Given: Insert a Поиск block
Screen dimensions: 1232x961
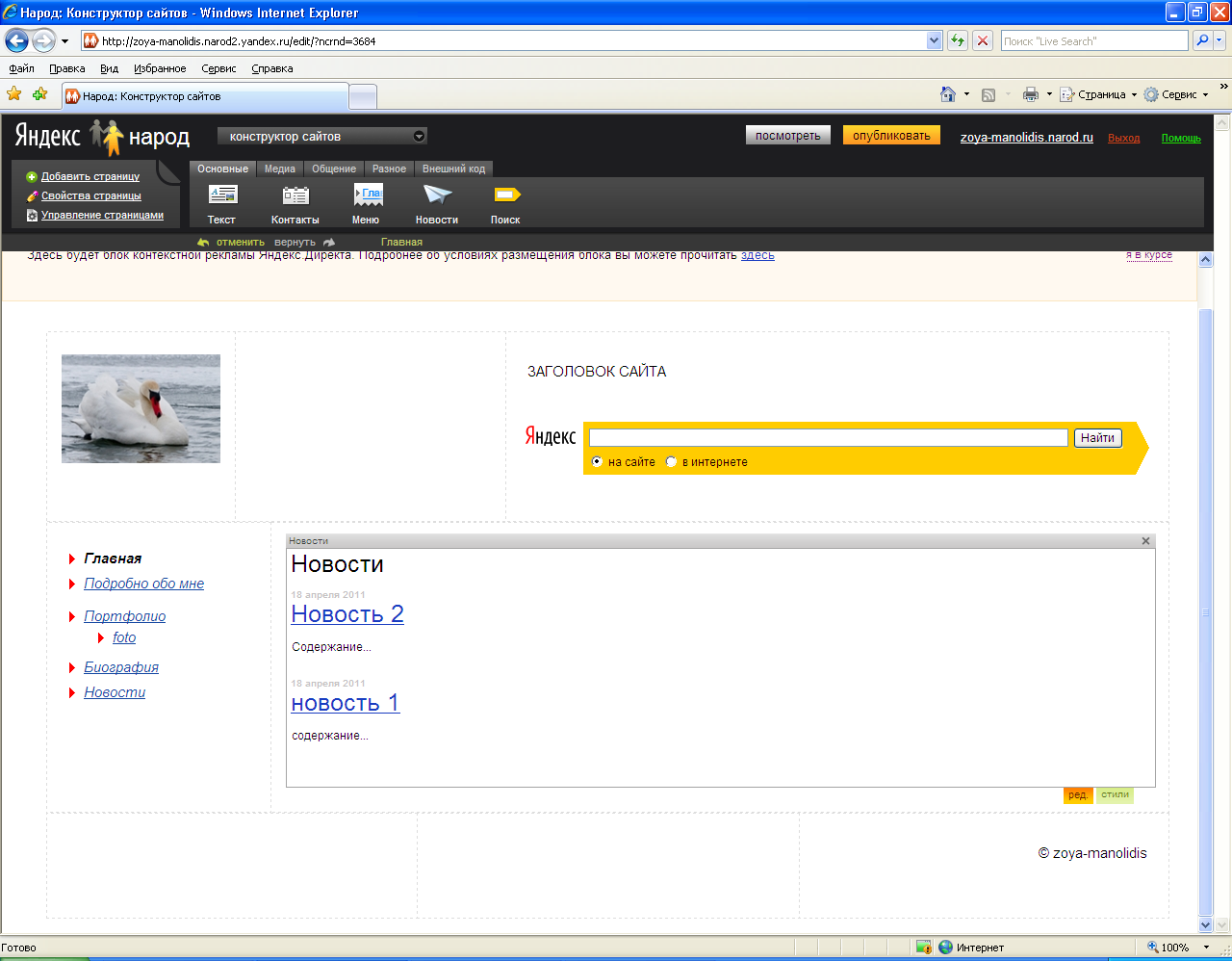Looking at the screenshot, I should point(505,203).
